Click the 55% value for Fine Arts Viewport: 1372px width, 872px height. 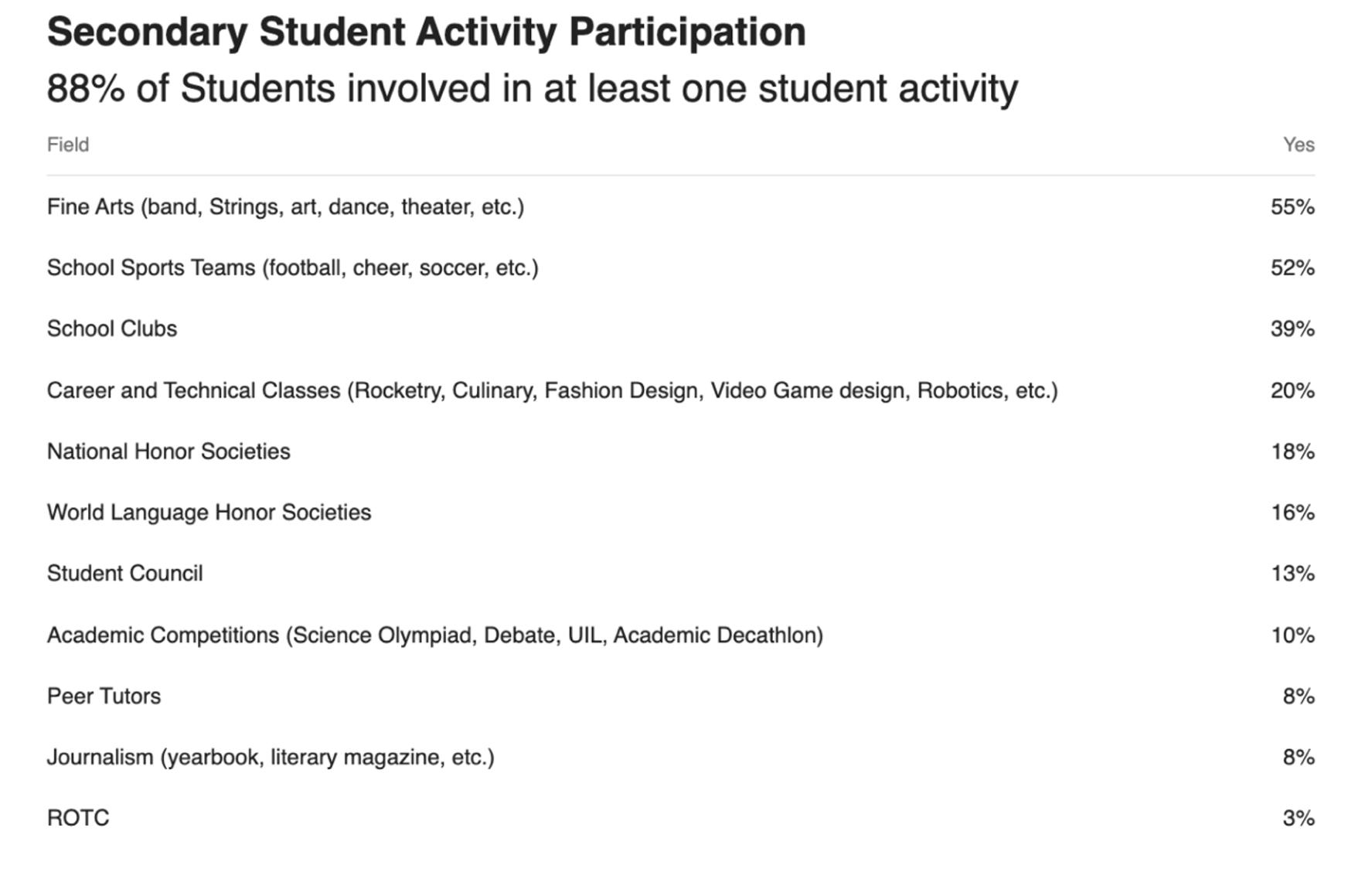coord(1292,207)
